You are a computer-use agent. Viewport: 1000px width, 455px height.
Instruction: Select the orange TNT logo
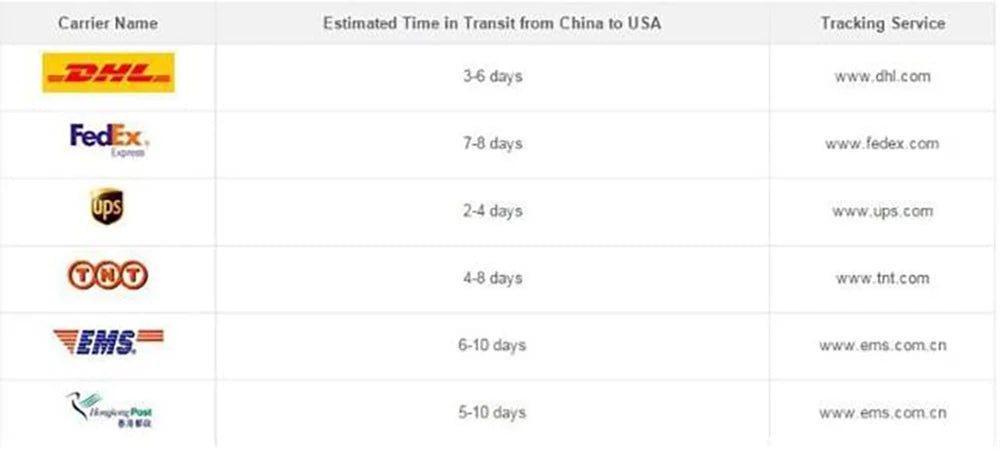107,275
